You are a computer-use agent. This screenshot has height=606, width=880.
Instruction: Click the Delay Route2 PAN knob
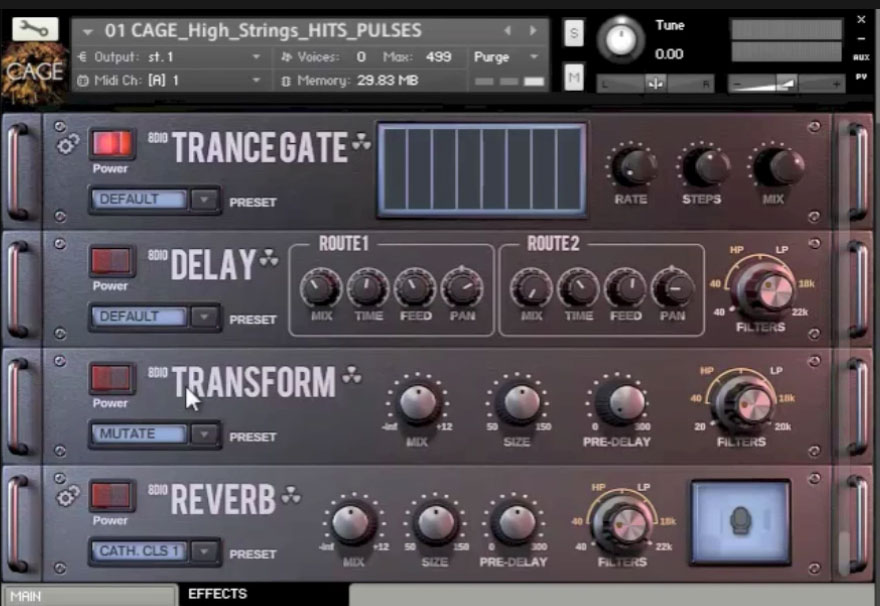coord(672,288)
